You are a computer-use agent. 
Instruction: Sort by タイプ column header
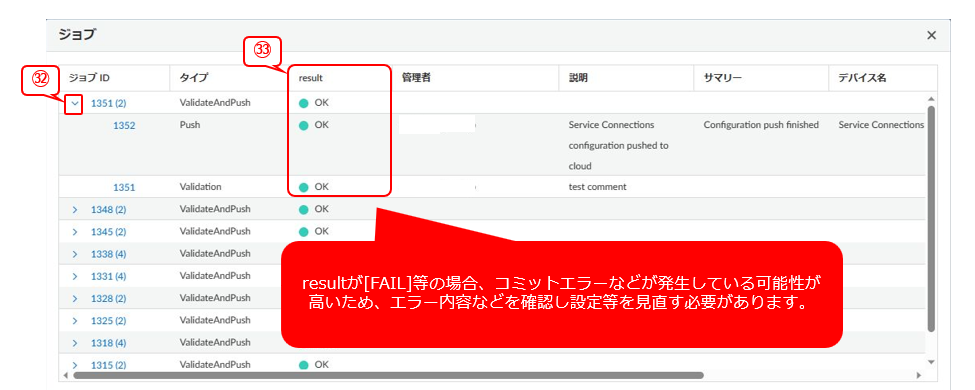pyautogui.click(x=193, y=78)
